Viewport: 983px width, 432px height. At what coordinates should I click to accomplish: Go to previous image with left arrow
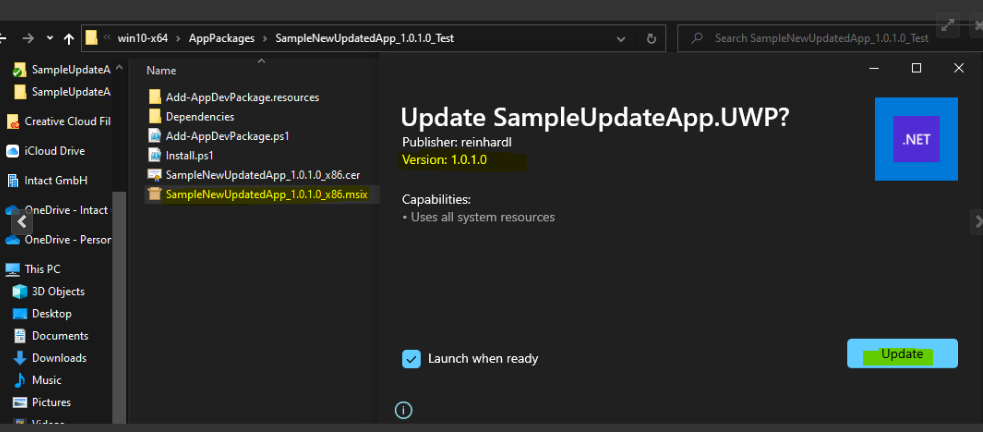pos(22,221)
